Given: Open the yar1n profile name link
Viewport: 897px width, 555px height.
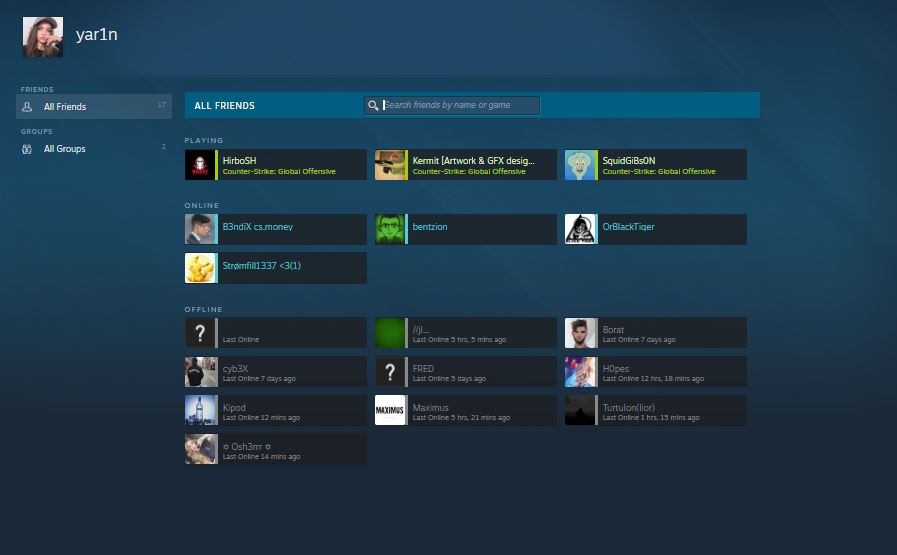Looking at the screenshot, I should coord(97,35).
